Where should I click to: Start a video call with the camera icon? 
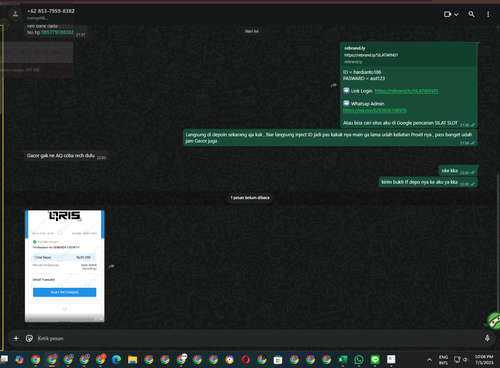tap(447, 14)
